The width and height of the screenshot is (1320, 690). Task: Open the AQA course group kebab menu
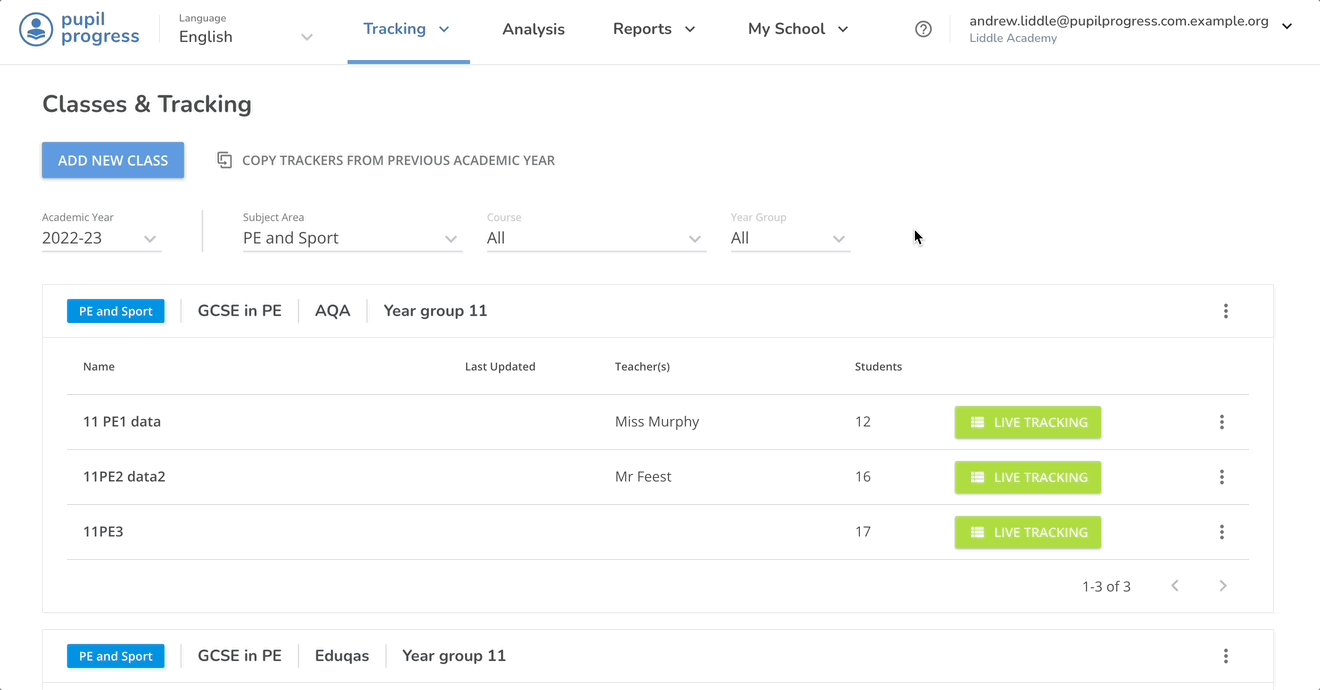pyautogui.click(x=1225, y=311)
